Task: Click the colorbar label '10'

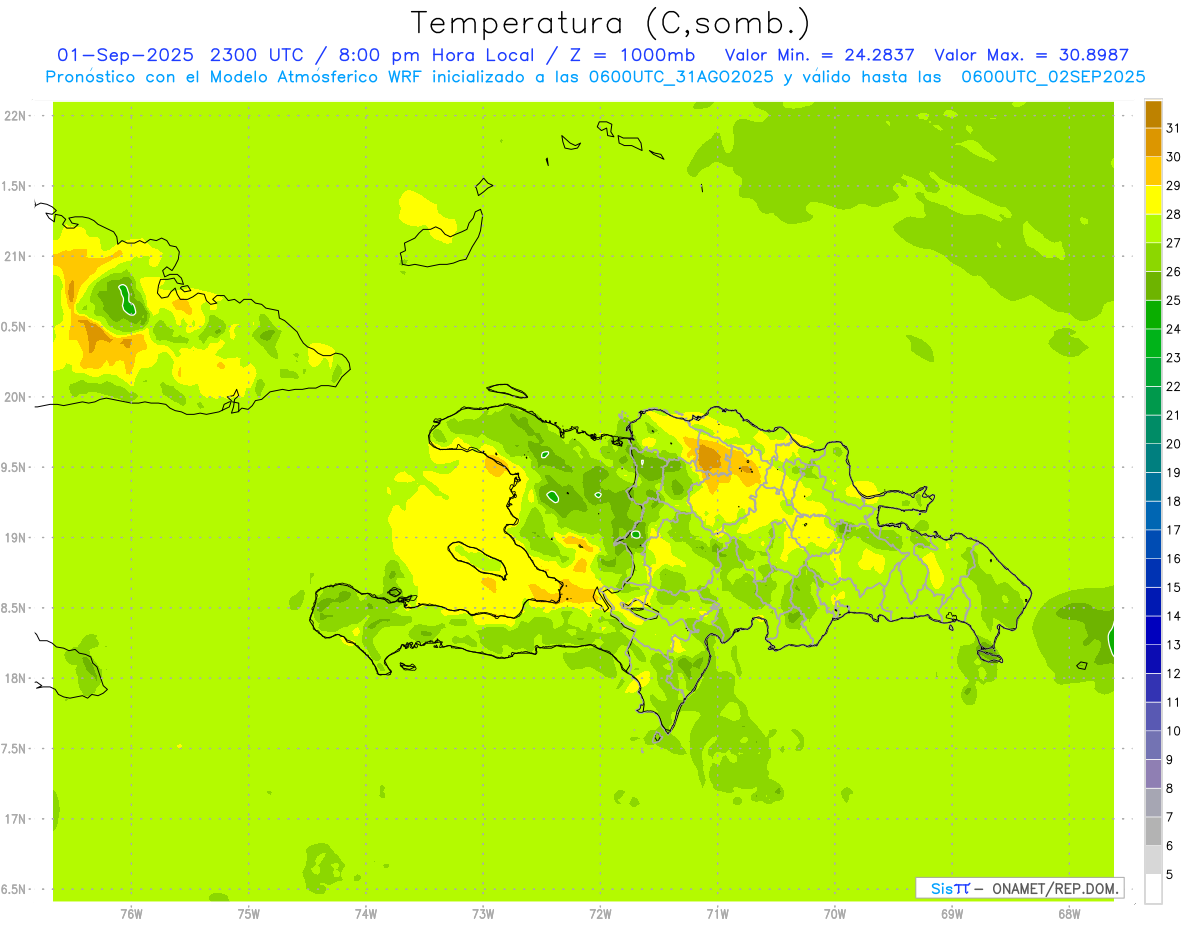Action: tap(1174, 731)
